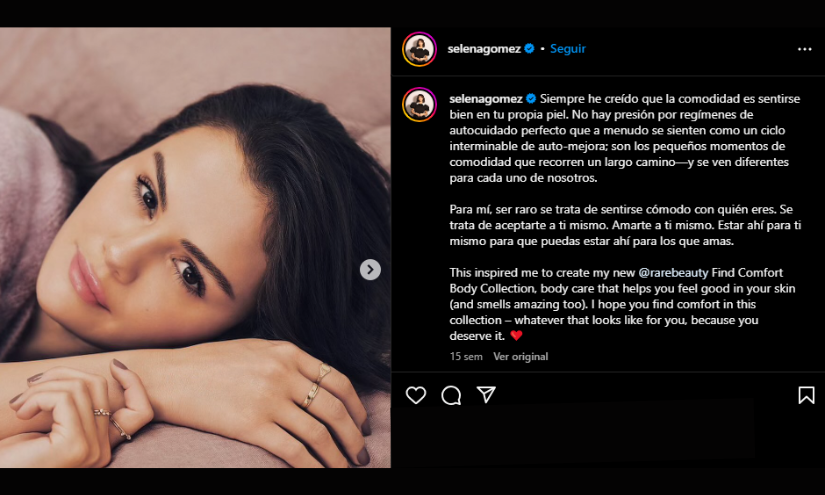The height and width of the screenshot is (495, 825).
Task: Click the Selena Gomez portrait photo
Action: tap(195, 247)
